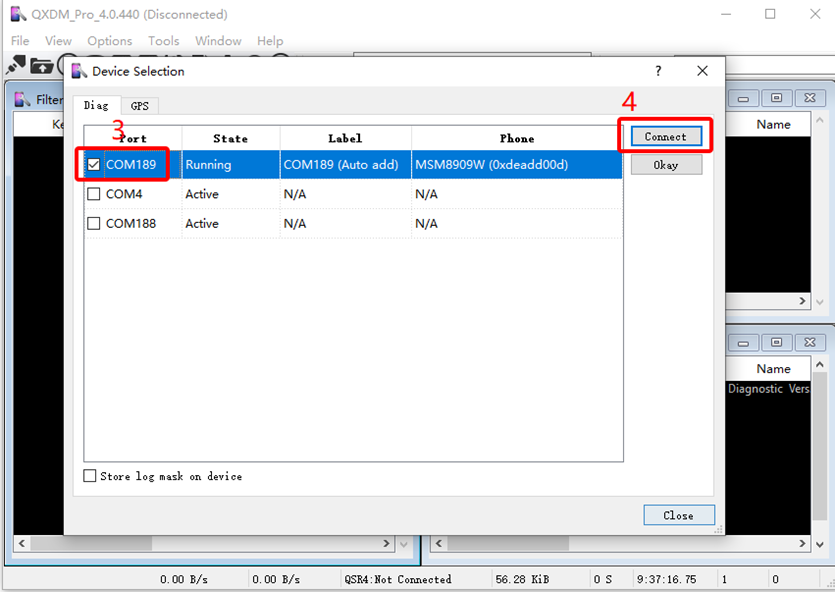This screenshot has width=835, height=592.
Task: Open the Options menu
Action: [109, 41]
